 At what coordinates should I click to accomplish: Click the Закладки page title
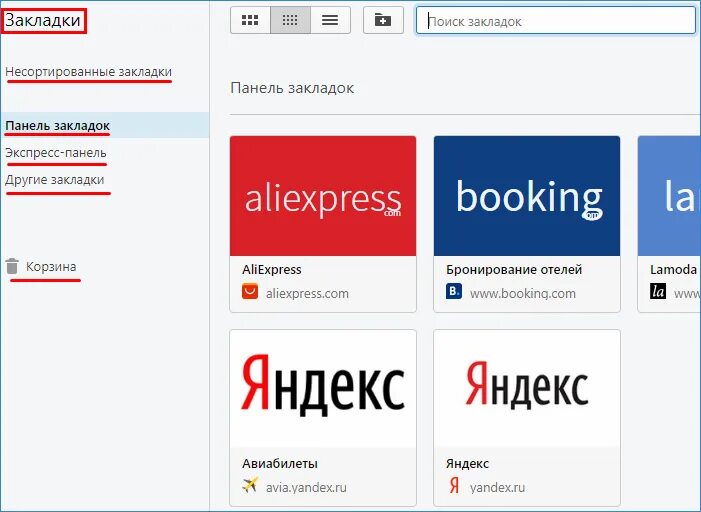(x=43, y=20)
